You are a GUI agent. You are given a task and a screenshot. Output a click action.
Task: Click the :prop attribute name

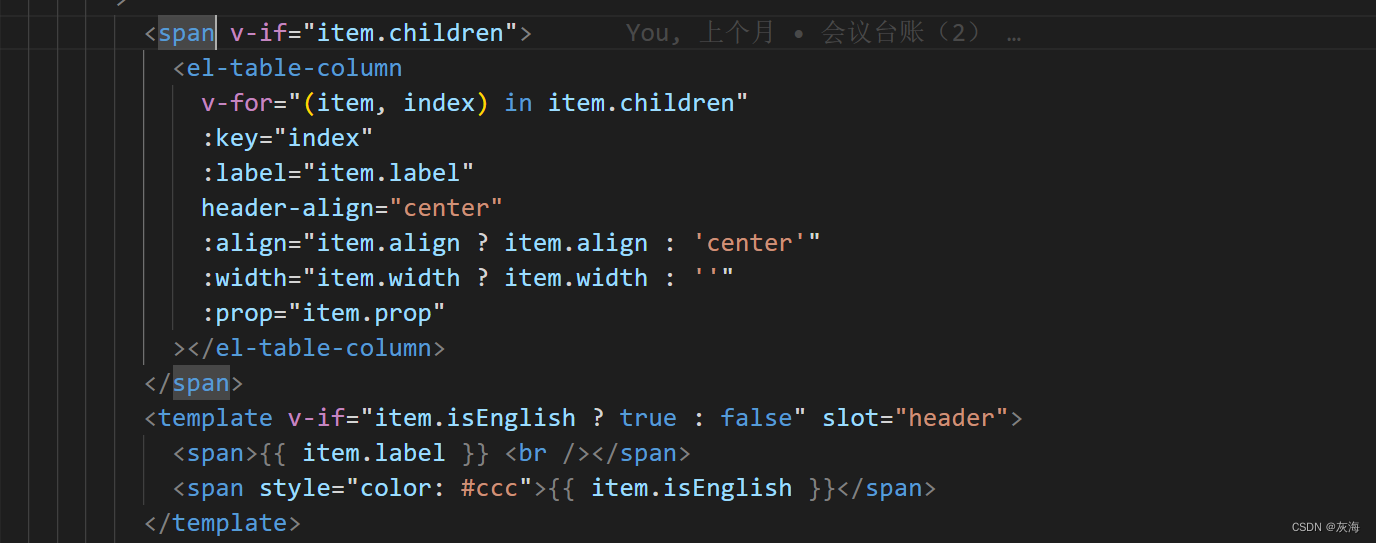click(x=244, y=313)
